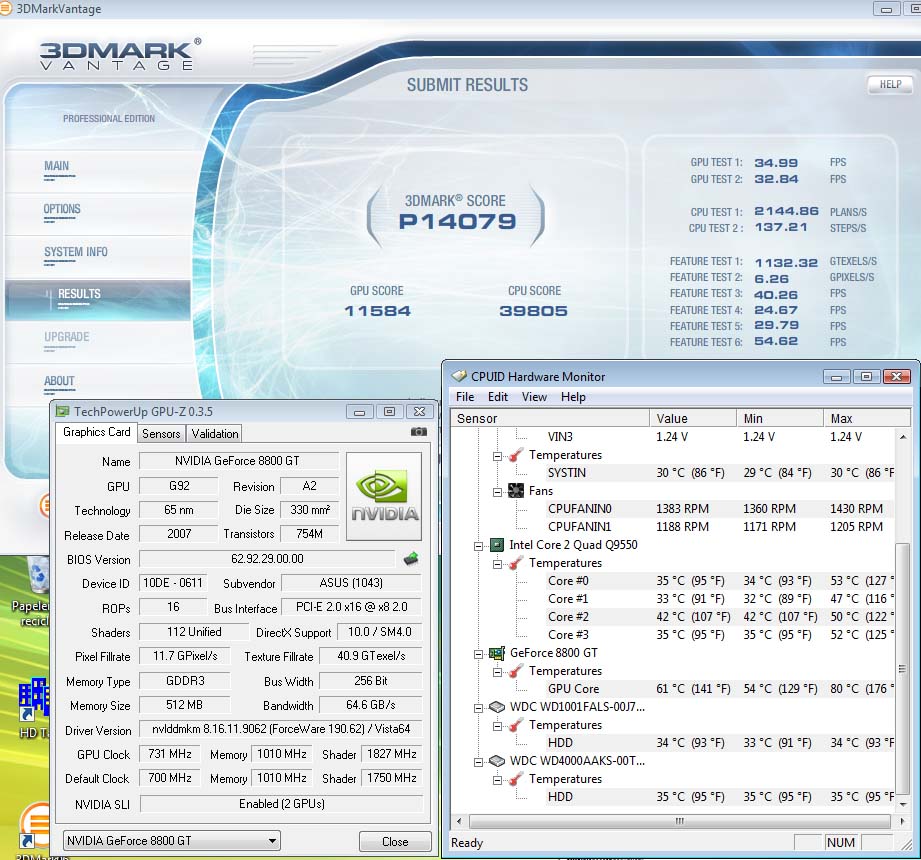Screen dimensions: 921x860
Task: Click the GPU-Z title bar app icon
Action: click(62, 411)
